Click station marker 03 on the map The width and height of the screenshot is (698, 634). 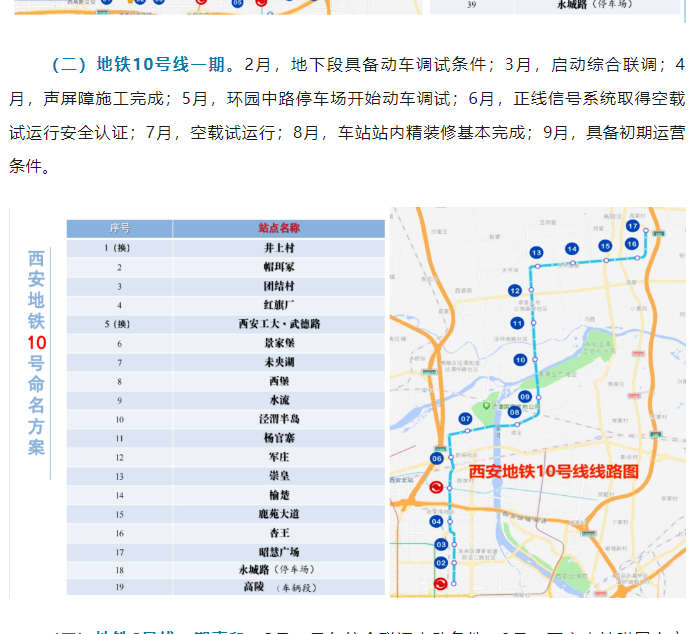[441, 544]
